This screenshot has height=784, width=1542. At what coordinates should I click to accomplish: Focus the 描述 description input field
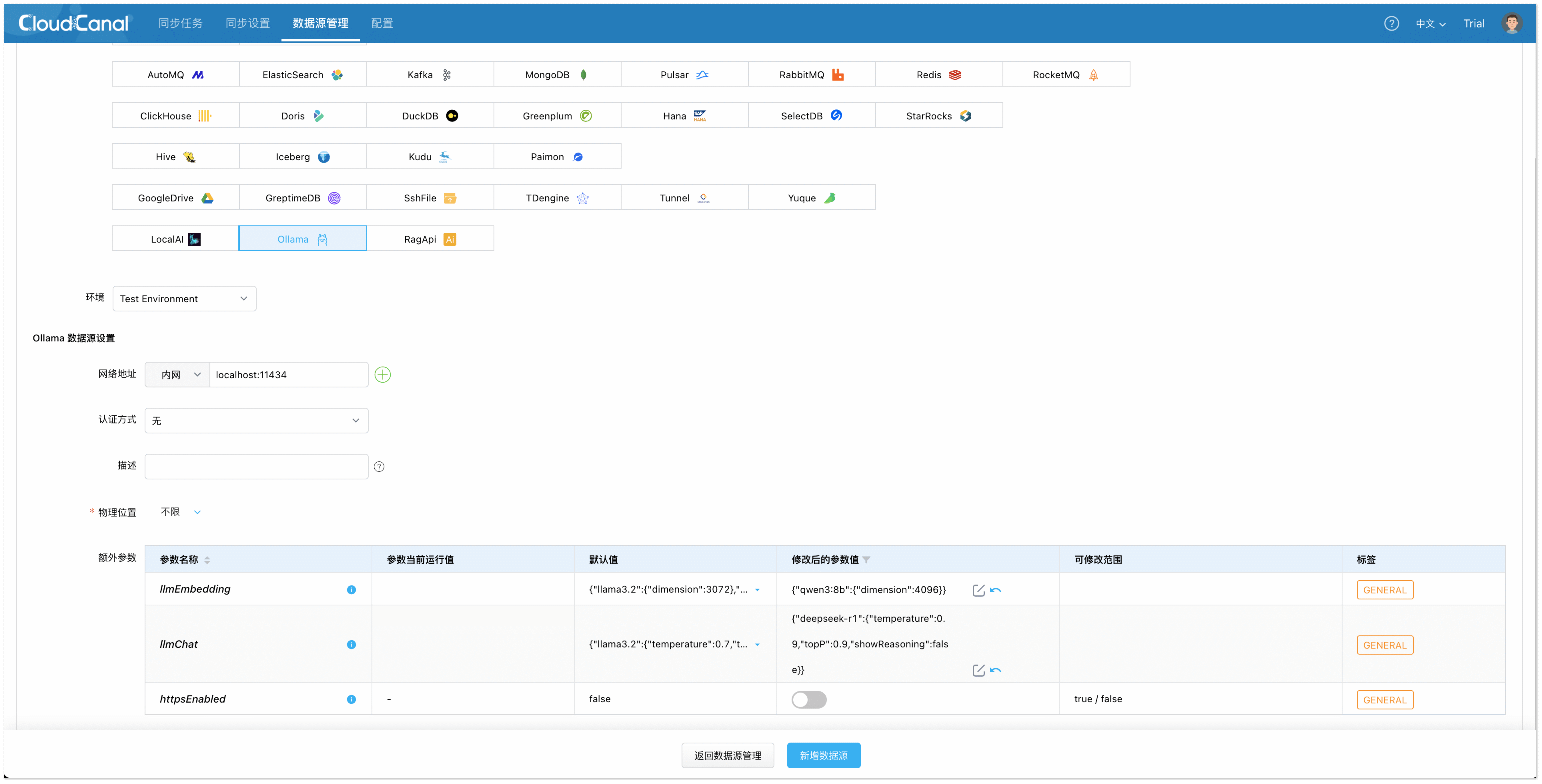[256, 467]
